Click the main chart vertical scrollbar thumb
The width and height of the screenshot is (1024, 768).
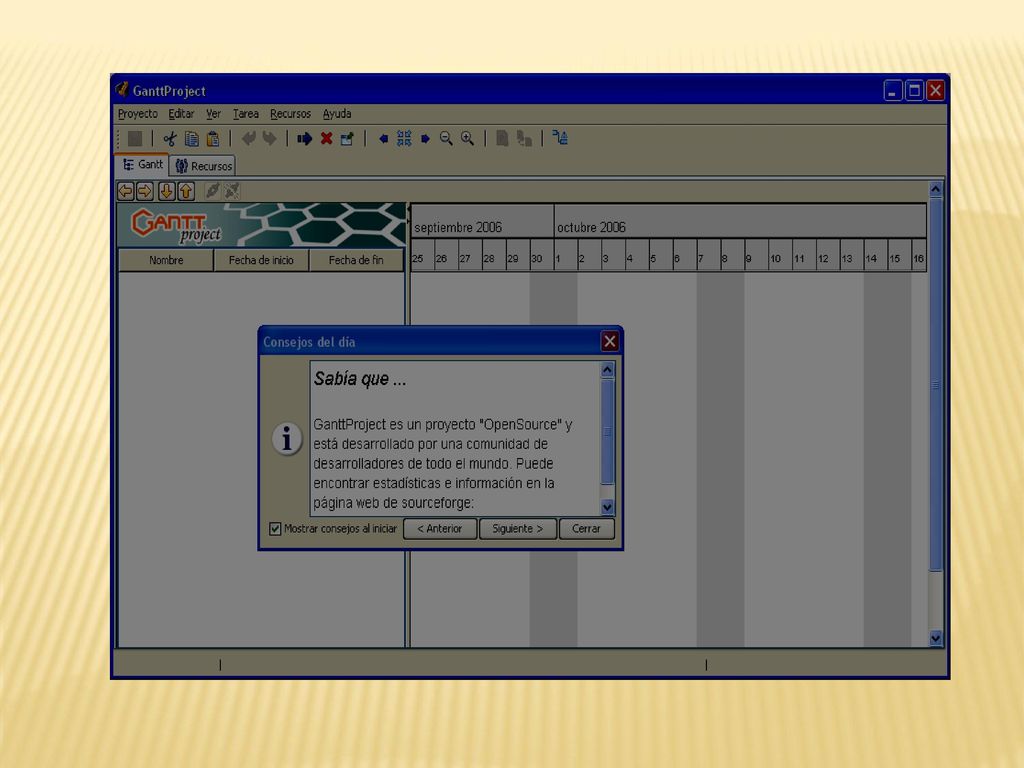(x=936, y=385)
